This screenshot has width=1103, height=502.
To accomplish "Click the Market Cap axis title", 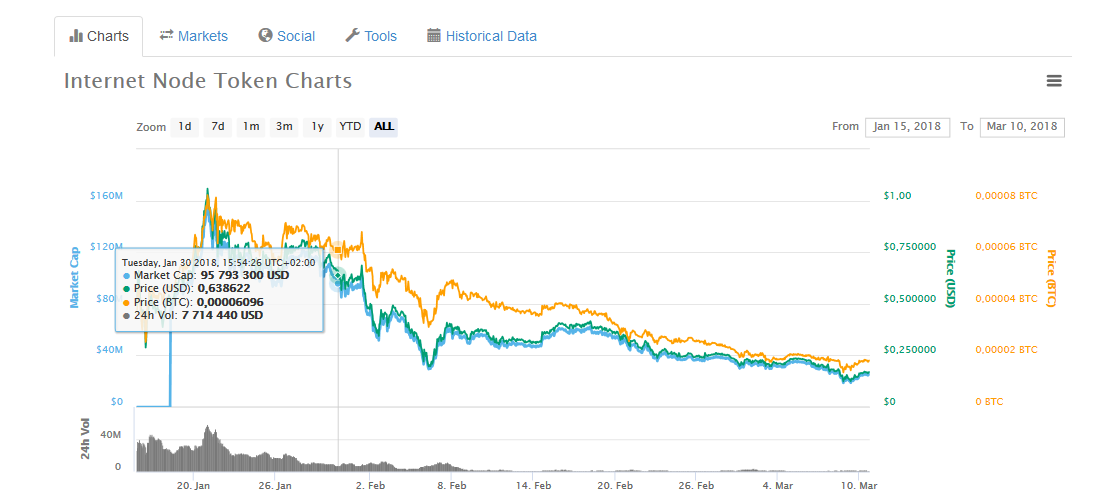I will (x=74, y=278).
